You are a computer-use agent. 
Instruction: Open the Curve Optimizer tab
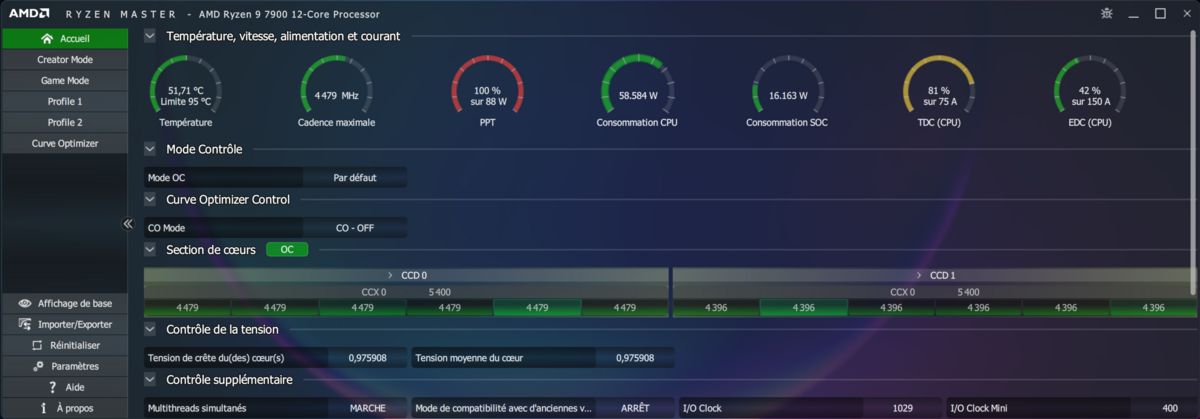tap(65, 144)
